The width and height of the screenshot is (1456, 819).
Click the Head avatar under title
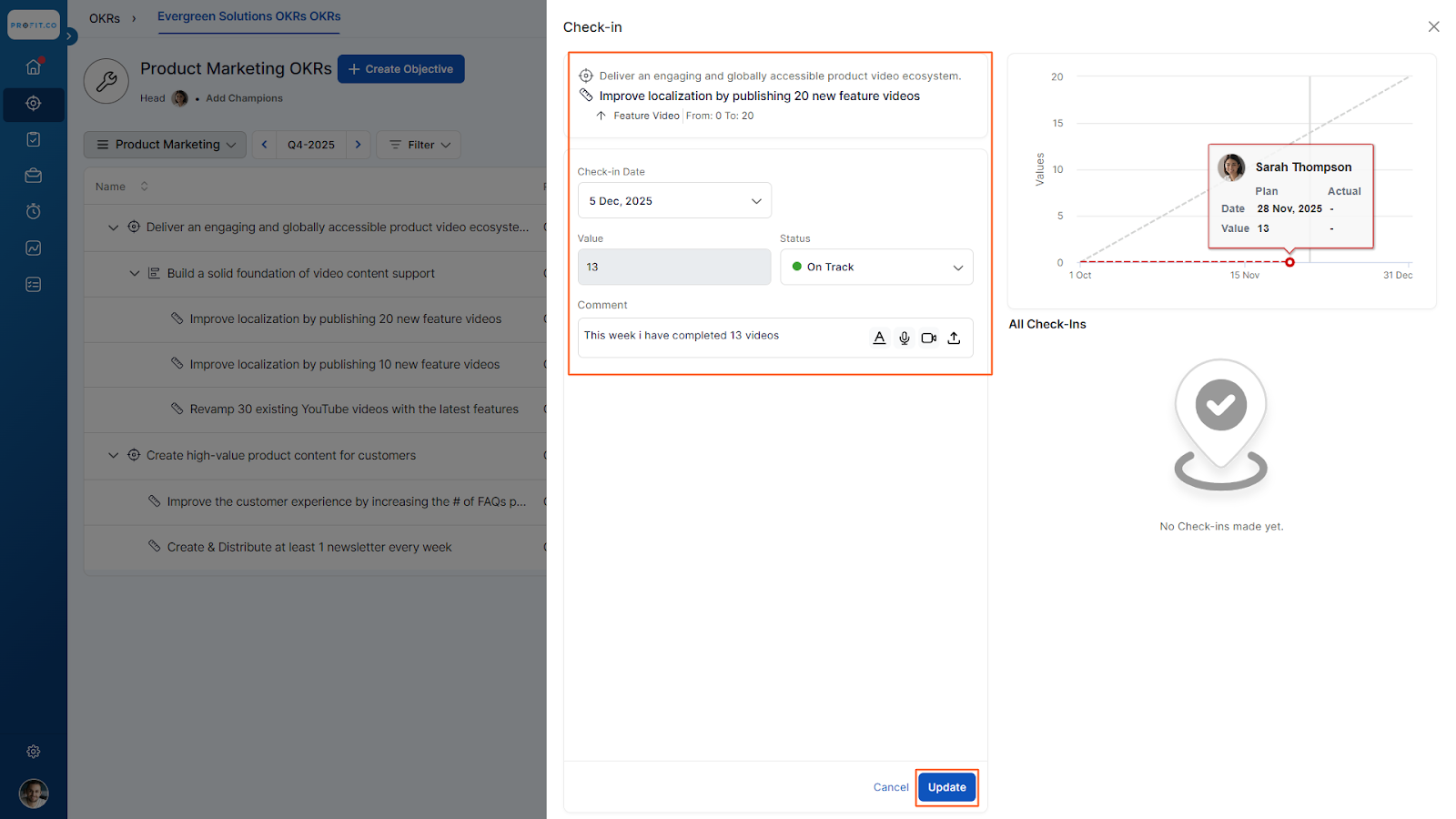tap(180, 98)
